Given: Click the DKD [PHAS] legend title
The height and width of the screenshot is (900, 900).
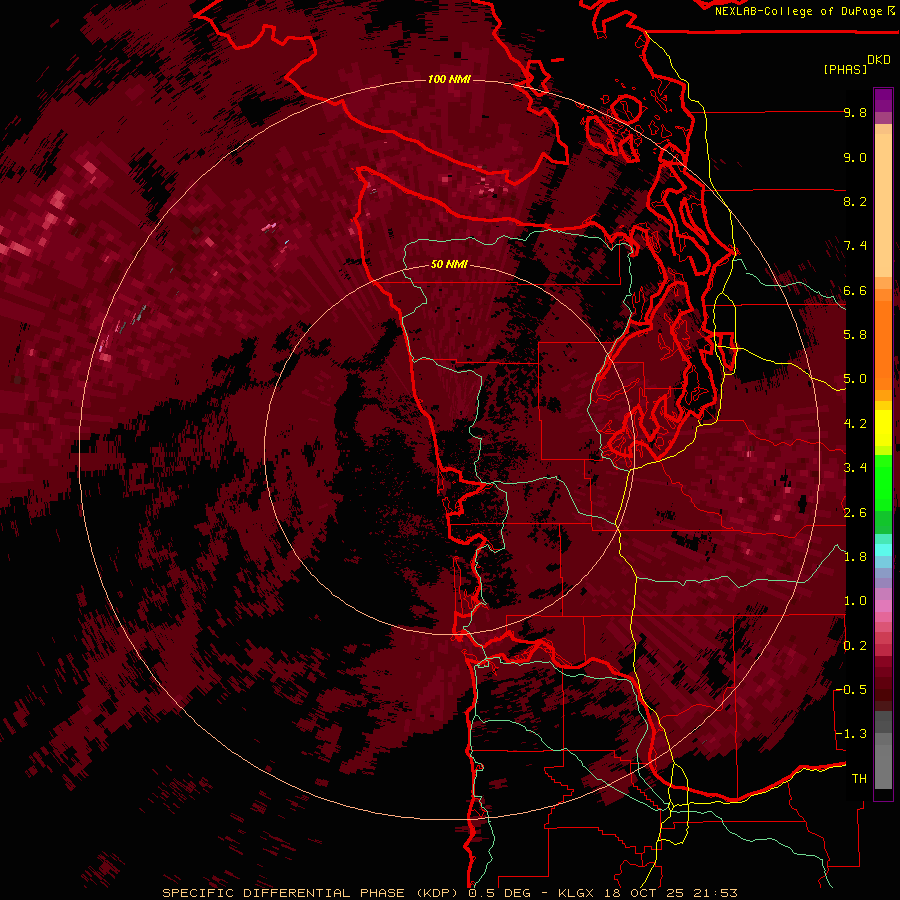Looking at the screenshot, I should 858,64.
